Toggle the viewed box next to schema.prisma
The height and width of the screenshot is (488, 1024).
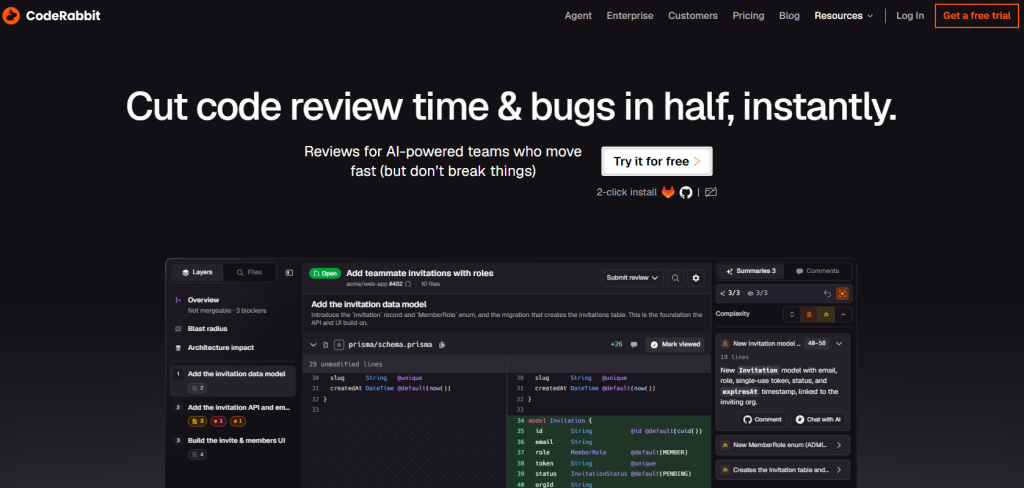338,344
